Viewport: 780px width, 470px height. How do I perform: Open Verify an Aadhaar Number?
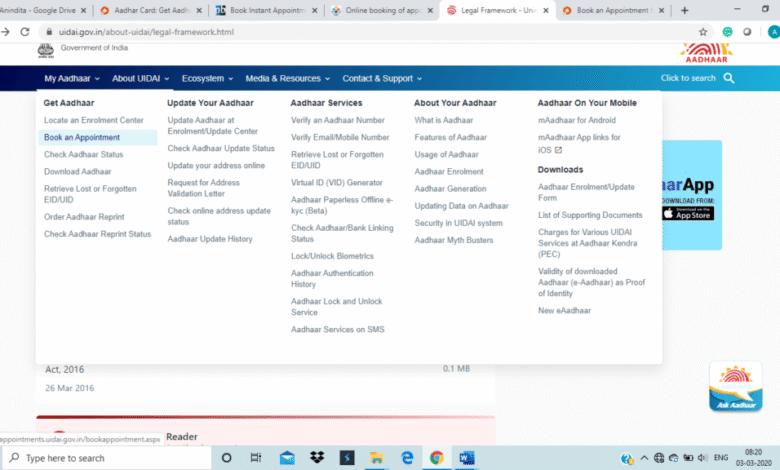pos(338,120)
